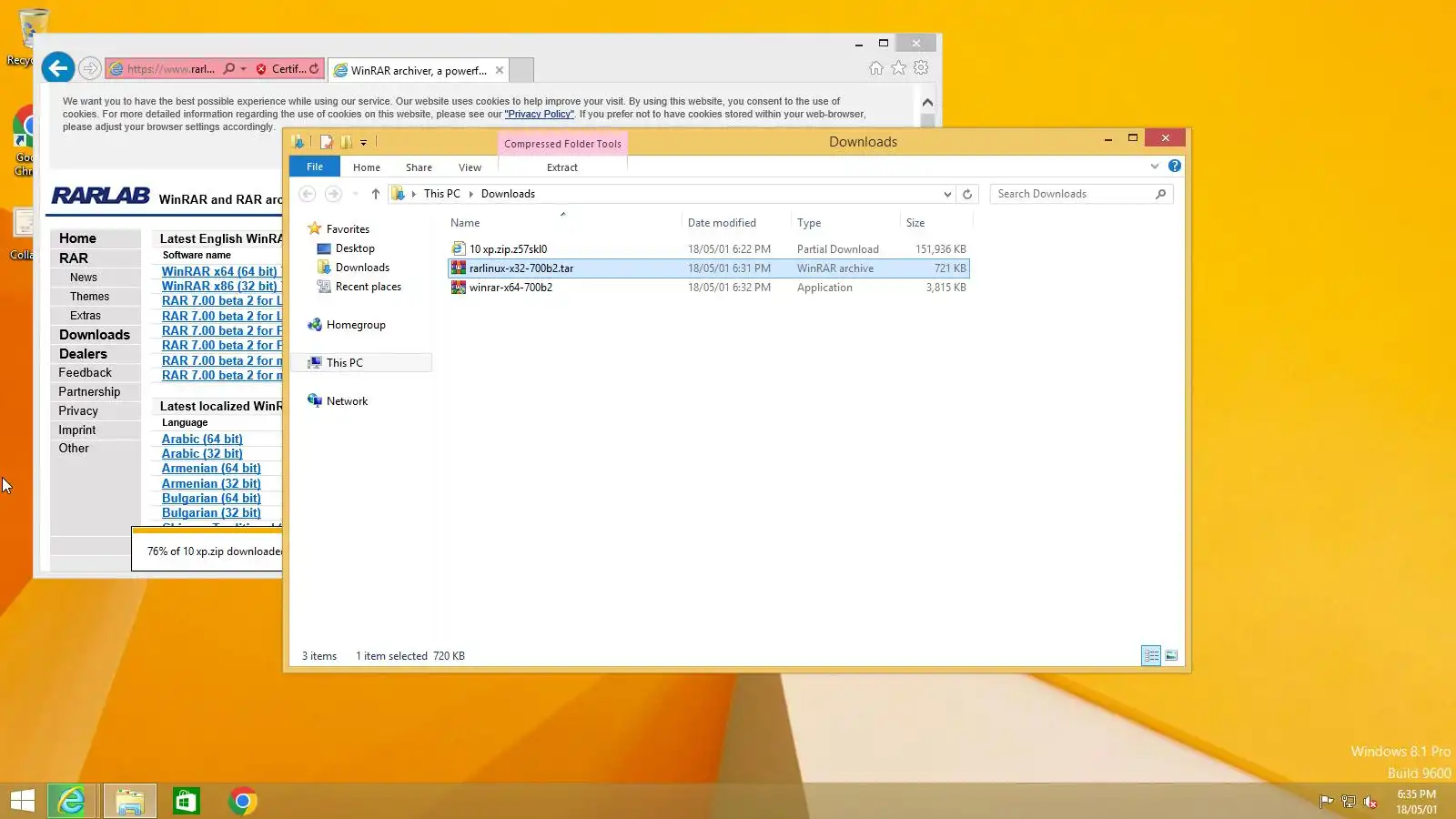The height and width of the screenshot is (819, 1456).
Task: Go back in Internet Explorer with blue arrow
Action: [57, 67]
